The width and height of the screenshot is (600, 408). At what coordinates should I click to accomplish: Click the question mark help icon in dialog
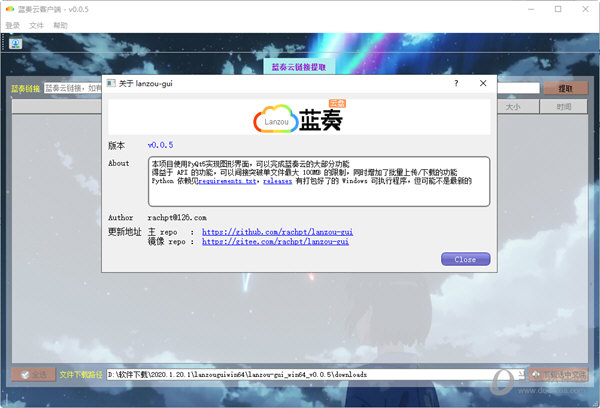pyautogui.click(x=456, y=83)
